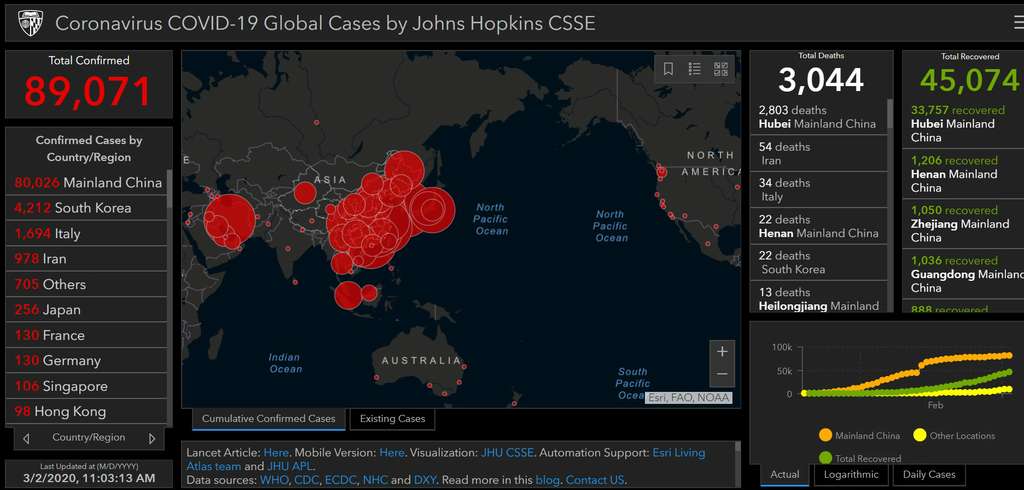
Task: Click the Heilongjiang 13 deaths entry
Action: pos(818,298)
